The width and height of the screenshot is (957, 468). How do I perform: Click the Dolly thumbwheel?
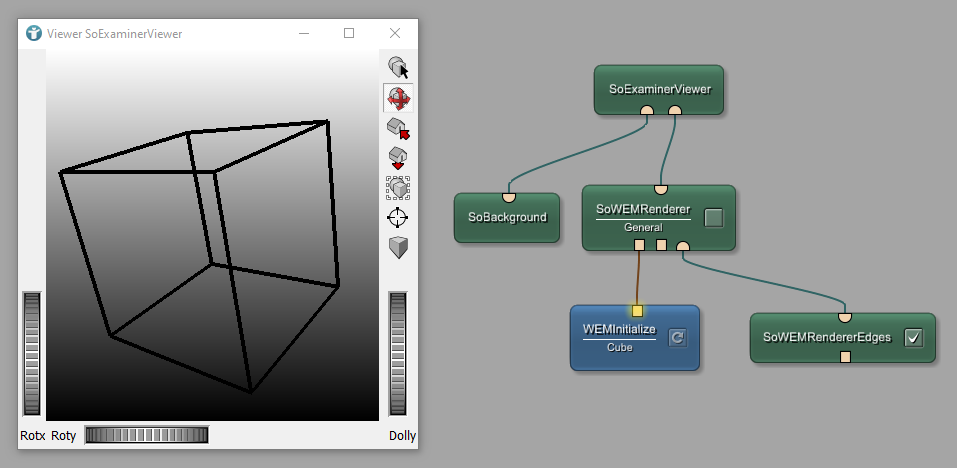click(x=398, y=354)
